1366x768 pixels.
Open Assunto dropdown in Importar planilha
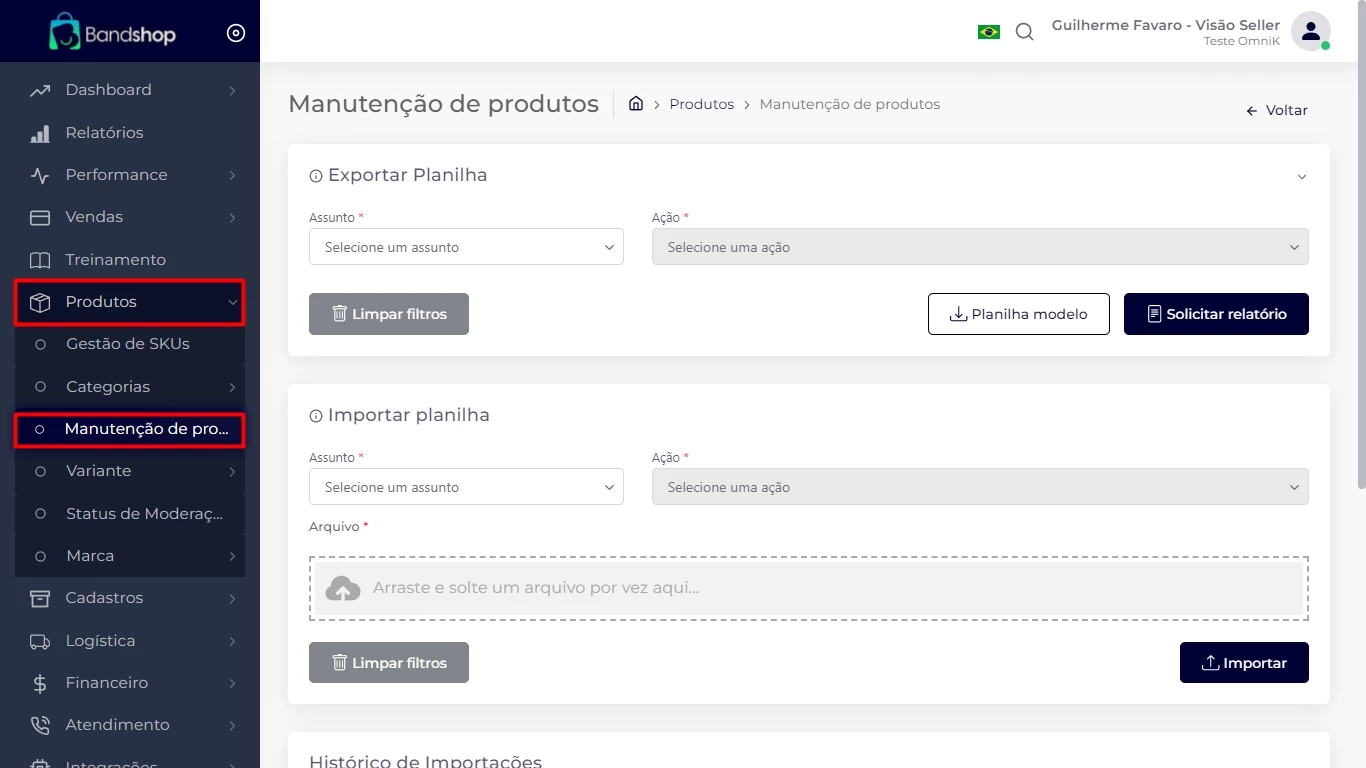[466, 487]
